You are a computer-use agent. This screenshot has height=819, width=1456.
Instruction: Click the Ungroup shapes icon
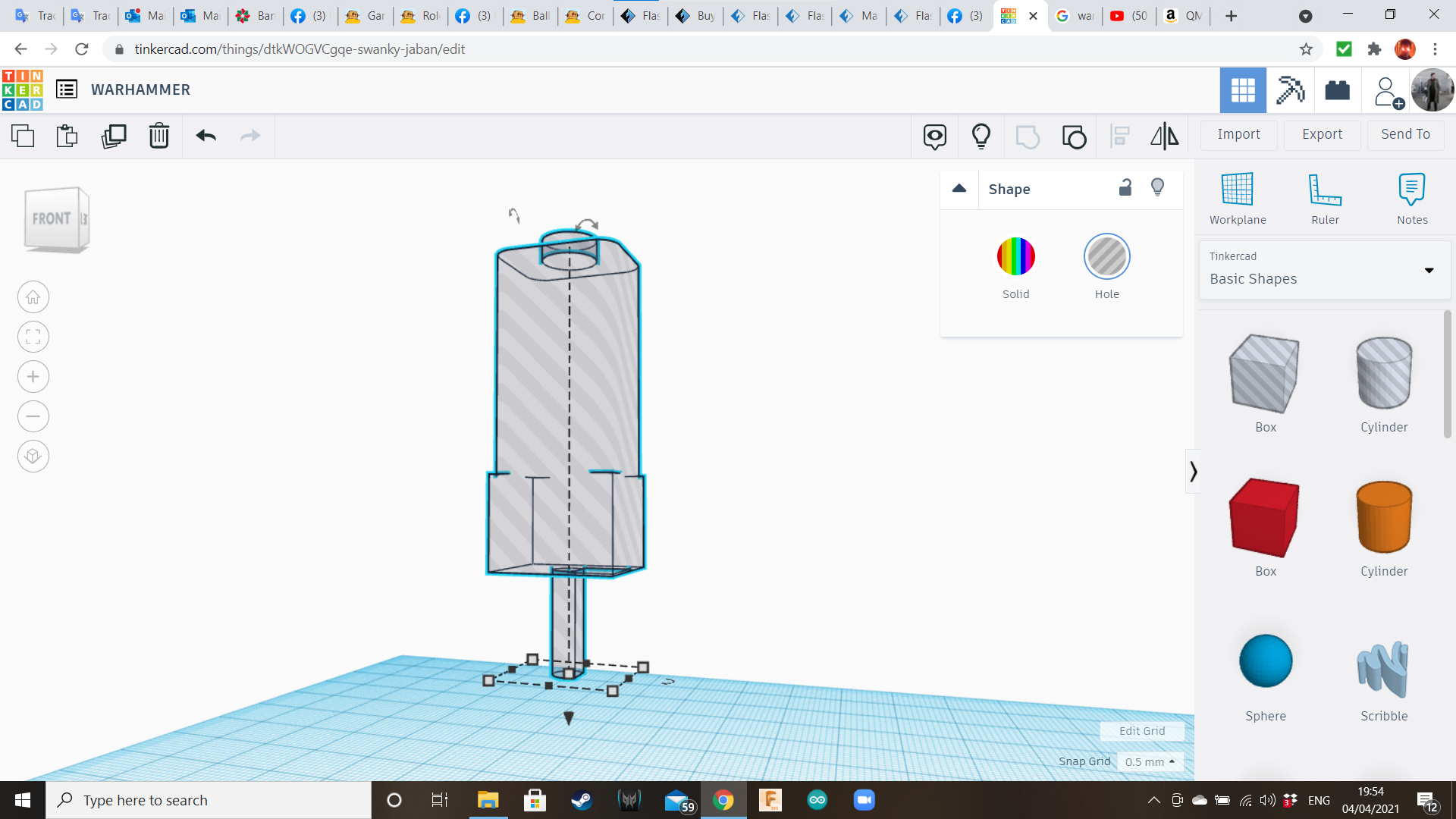click(x=1074, y=136)
